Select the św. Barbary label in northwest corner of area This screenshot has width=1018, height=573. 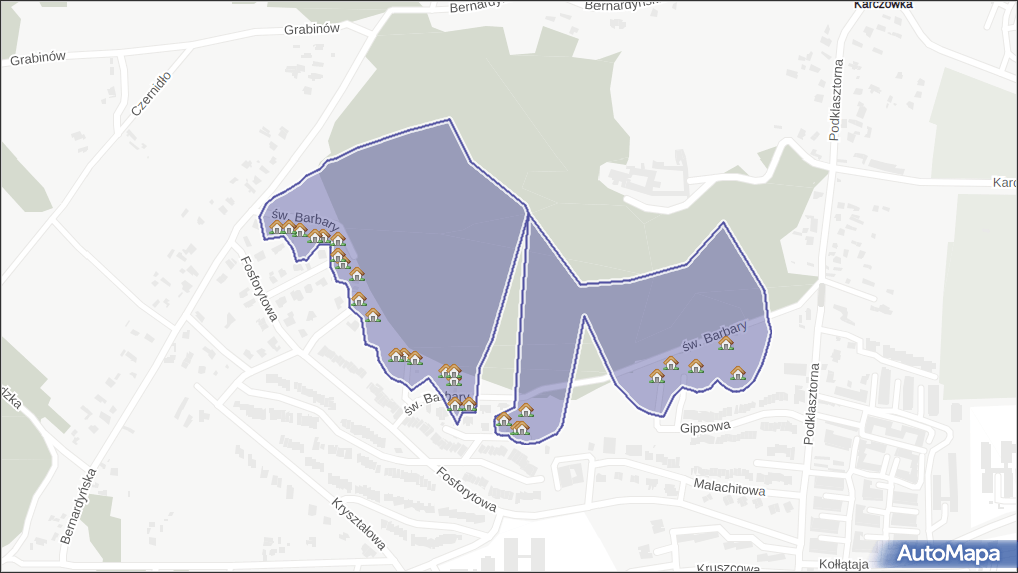pyautogui.click(x=305, y=219)
